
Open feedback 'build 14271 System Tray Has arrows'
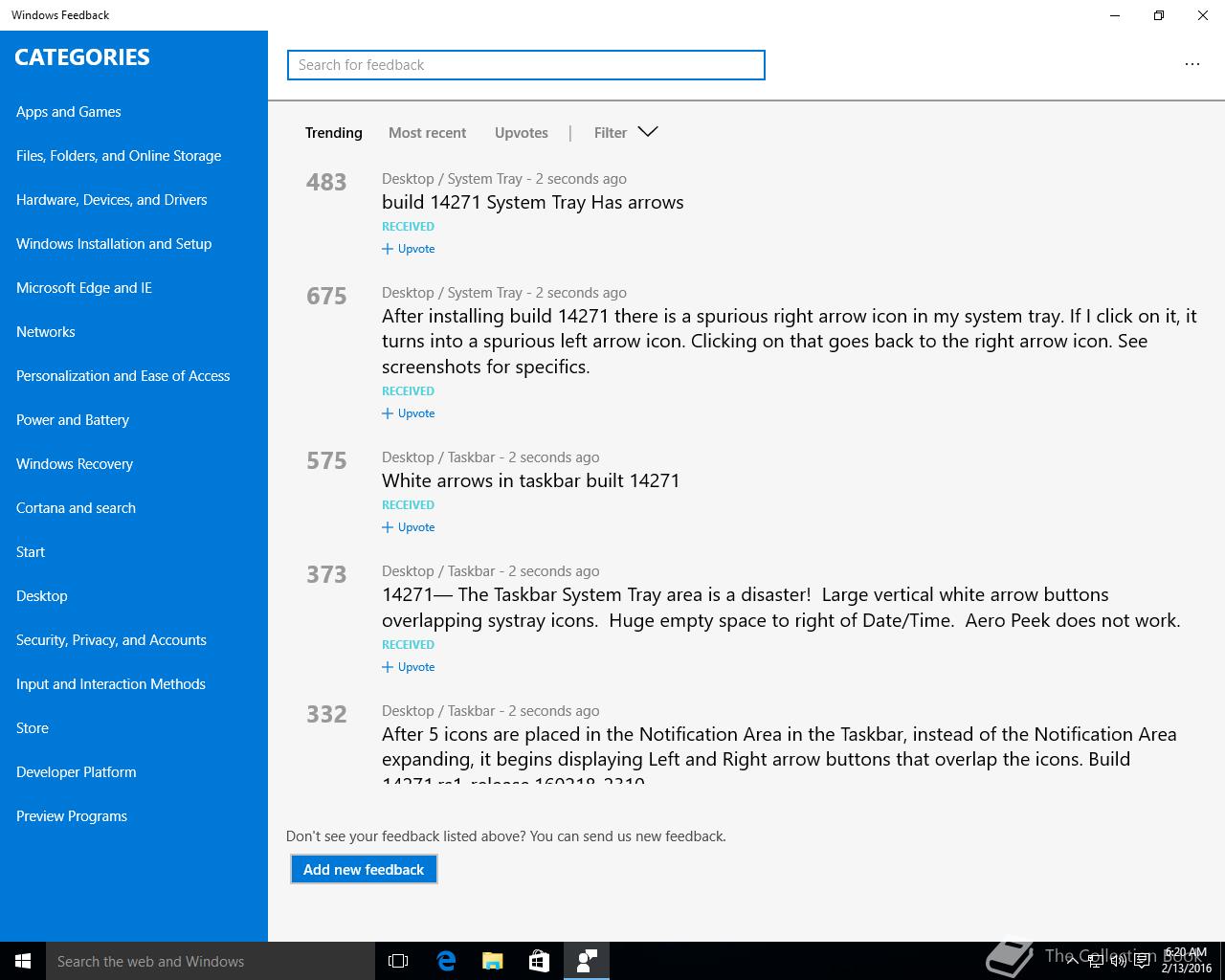pos(533,202)
